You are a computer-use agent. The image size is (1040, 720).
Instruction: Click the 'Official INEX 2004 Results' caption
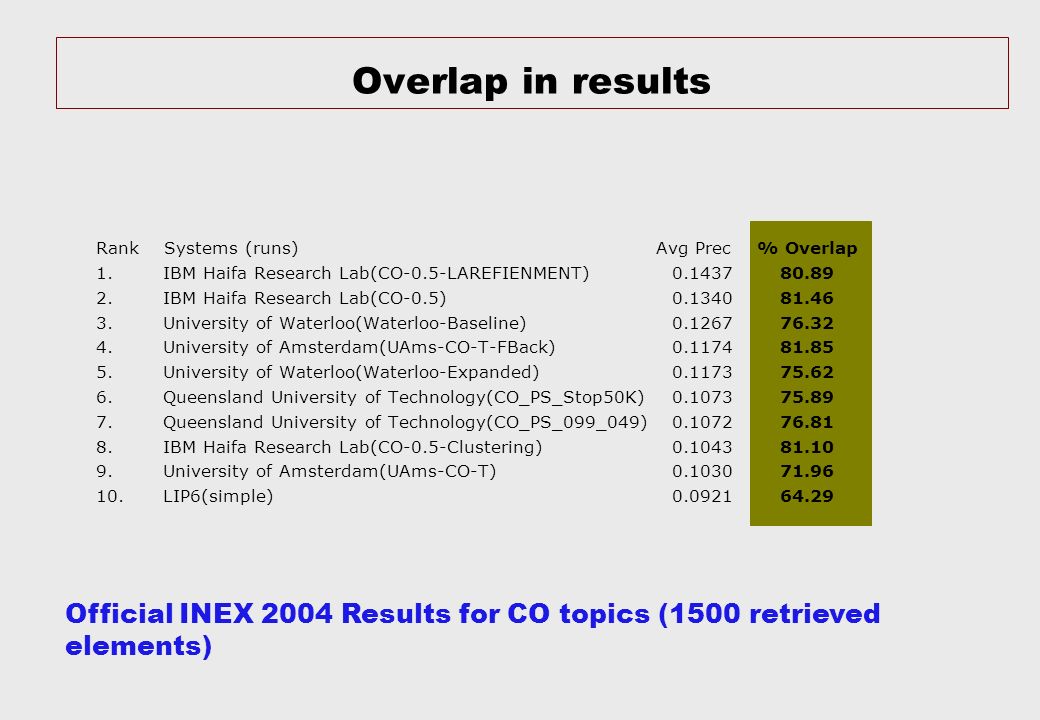pyautogui.click(x=472, y=629)
